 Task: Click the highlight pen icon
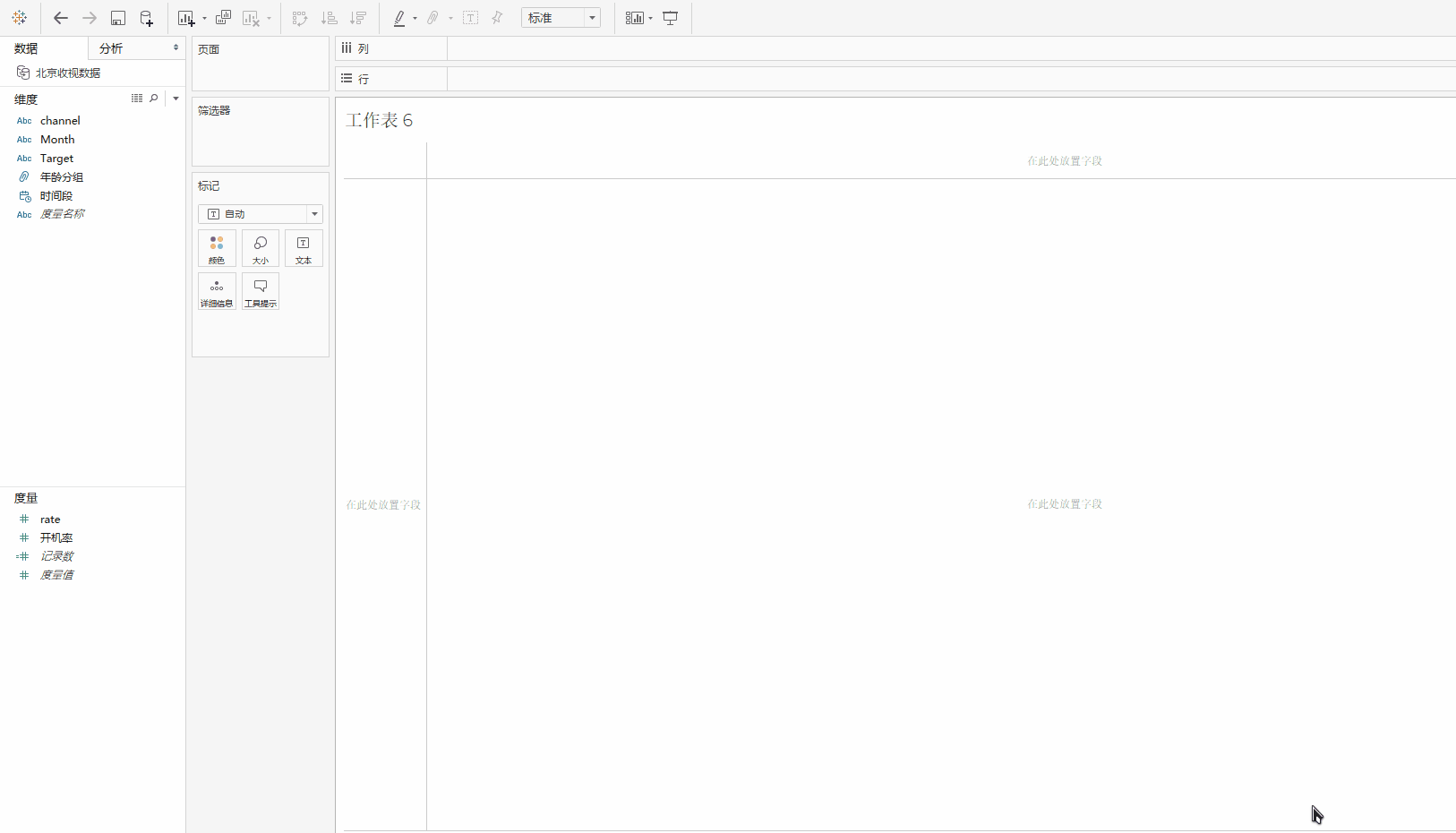point(399,18)
